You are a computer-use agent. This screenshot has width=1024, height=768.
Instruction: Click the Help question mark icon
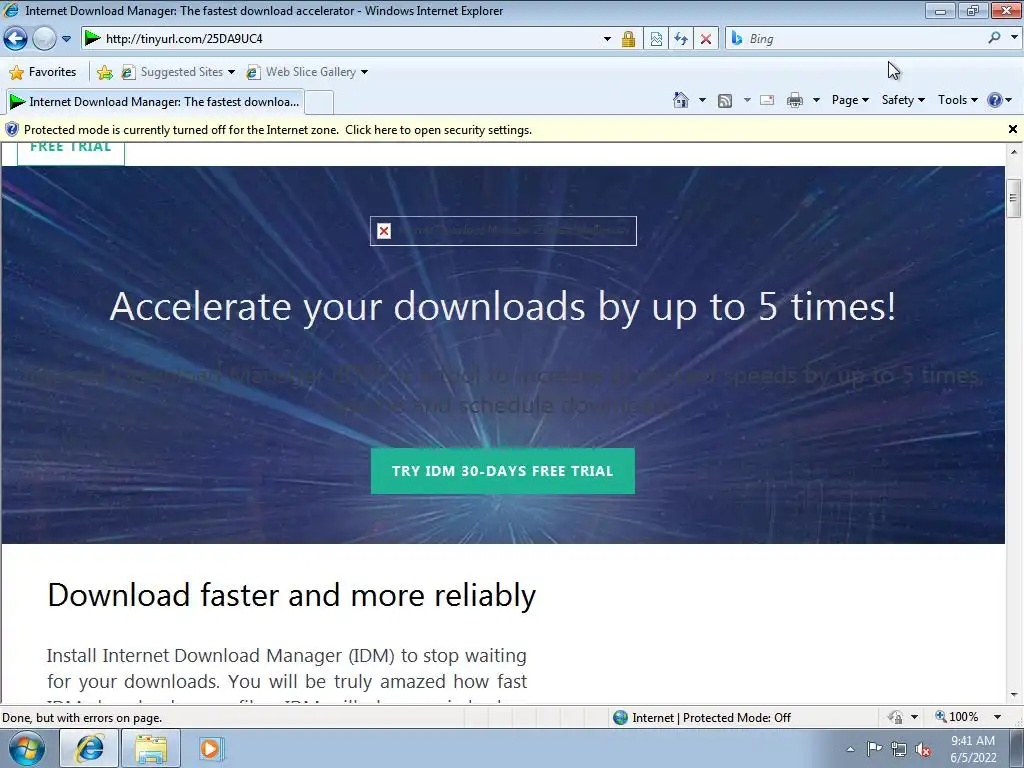coord(995,100)
